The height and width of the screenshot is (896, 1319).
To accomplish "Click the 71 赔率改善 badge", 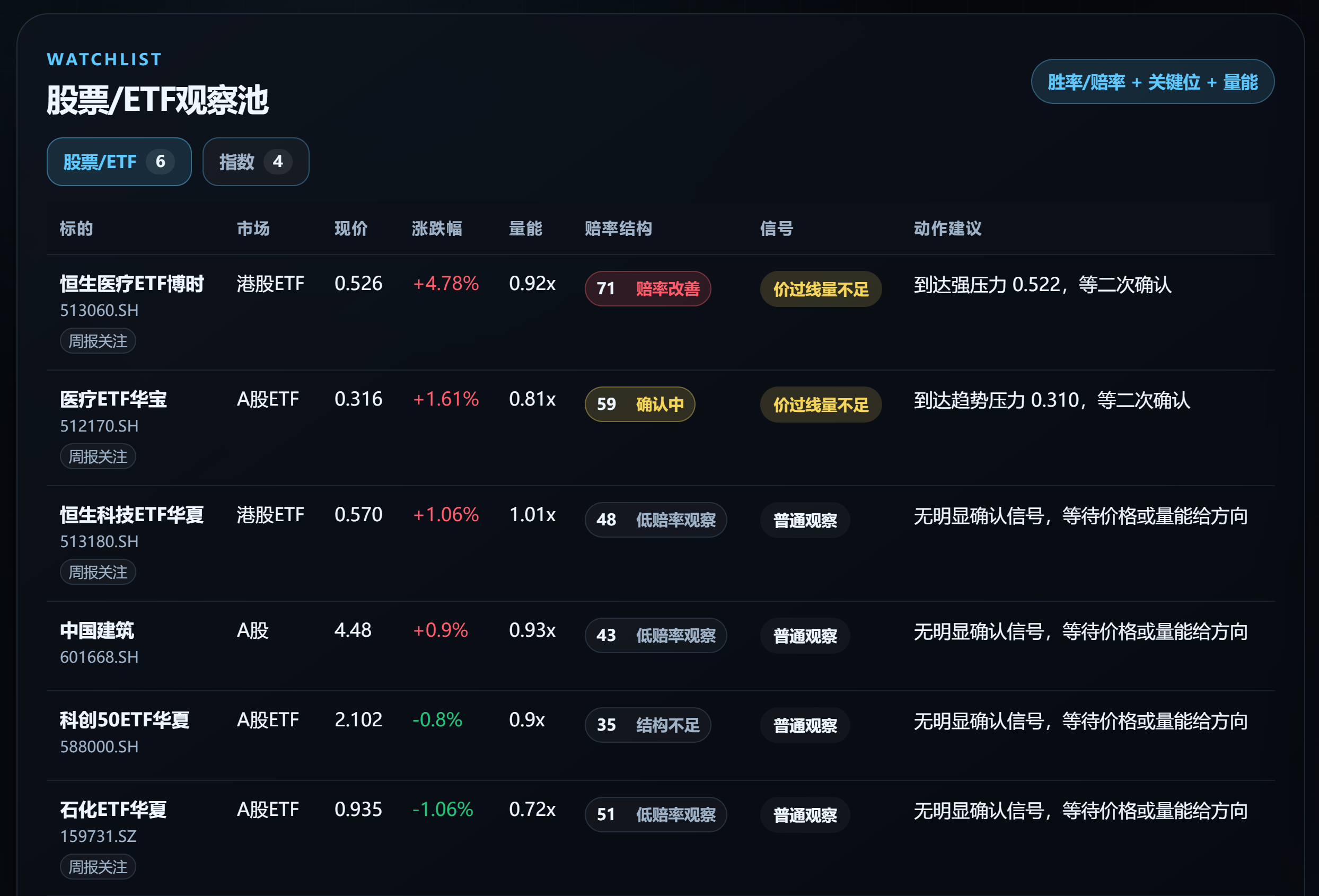I will point(648,289).
